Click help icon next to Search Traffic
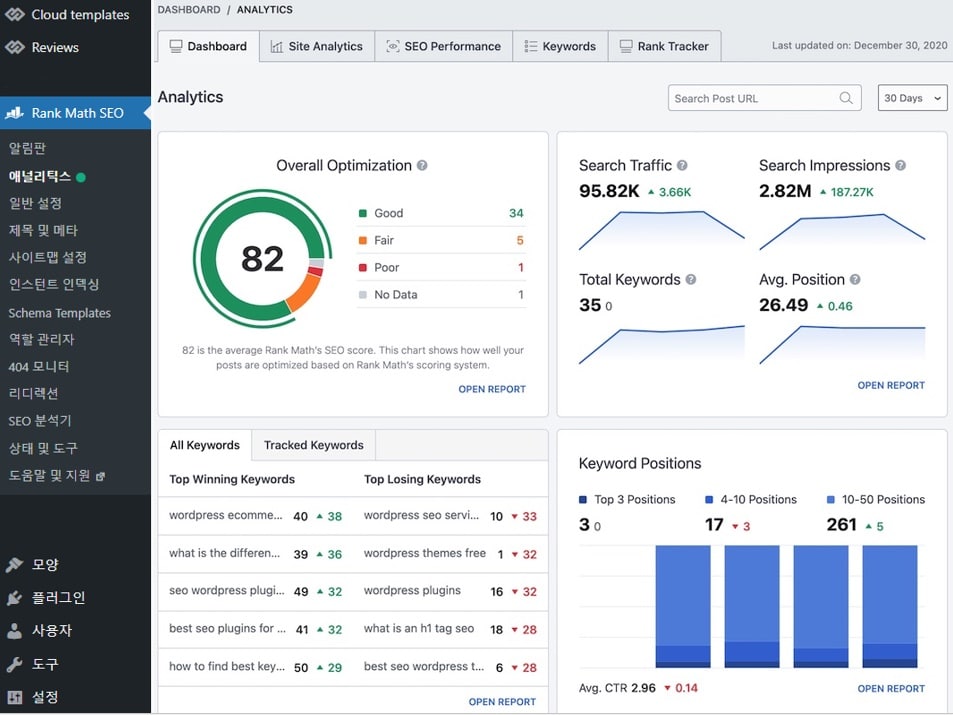Screen dimensions: 953x715 point(682,165)
